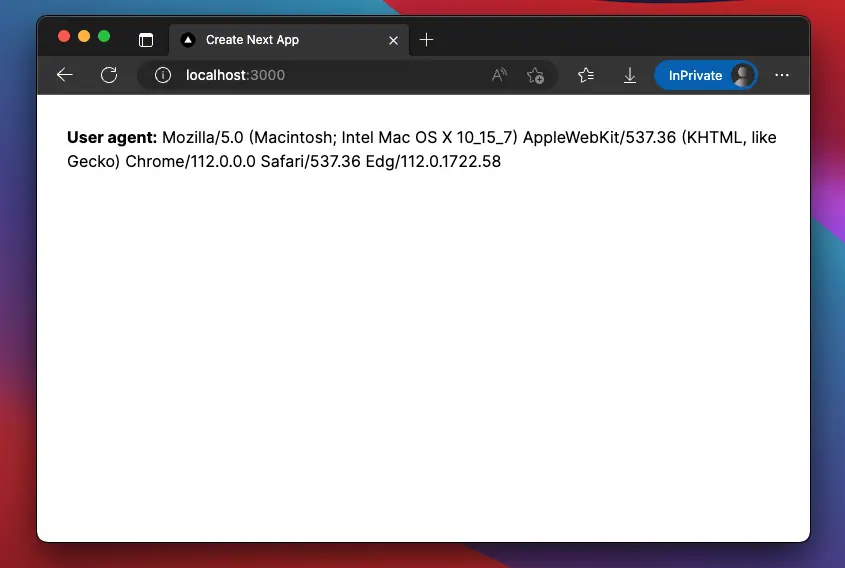Select the Create Next App tab
The image size is (845, 568).
(289, 40)
